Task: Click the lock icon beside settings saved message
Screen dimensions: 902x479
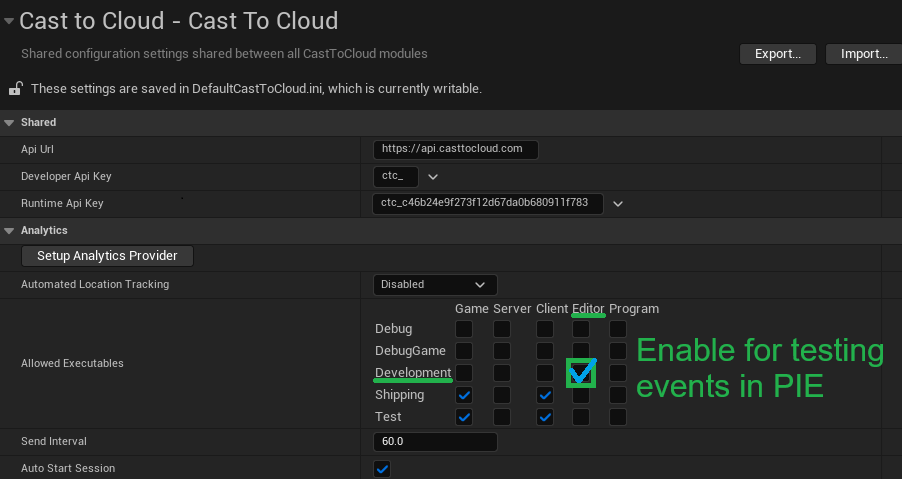Action: [15, 89]
